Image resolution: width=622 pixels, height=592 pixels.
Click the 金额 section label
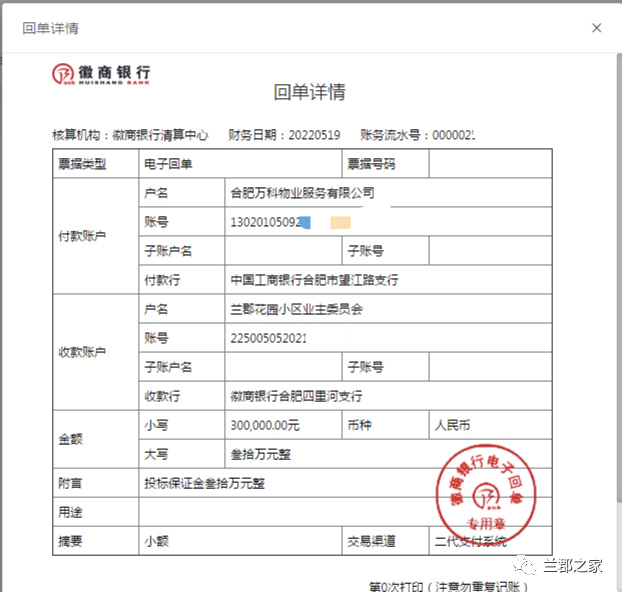tap(70, 439)
